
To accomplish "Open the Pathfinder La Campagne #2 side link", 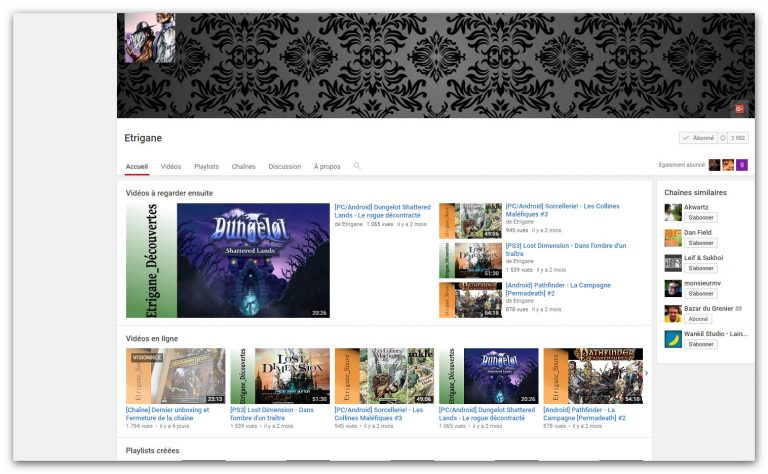I will click(x=558, y=289).
